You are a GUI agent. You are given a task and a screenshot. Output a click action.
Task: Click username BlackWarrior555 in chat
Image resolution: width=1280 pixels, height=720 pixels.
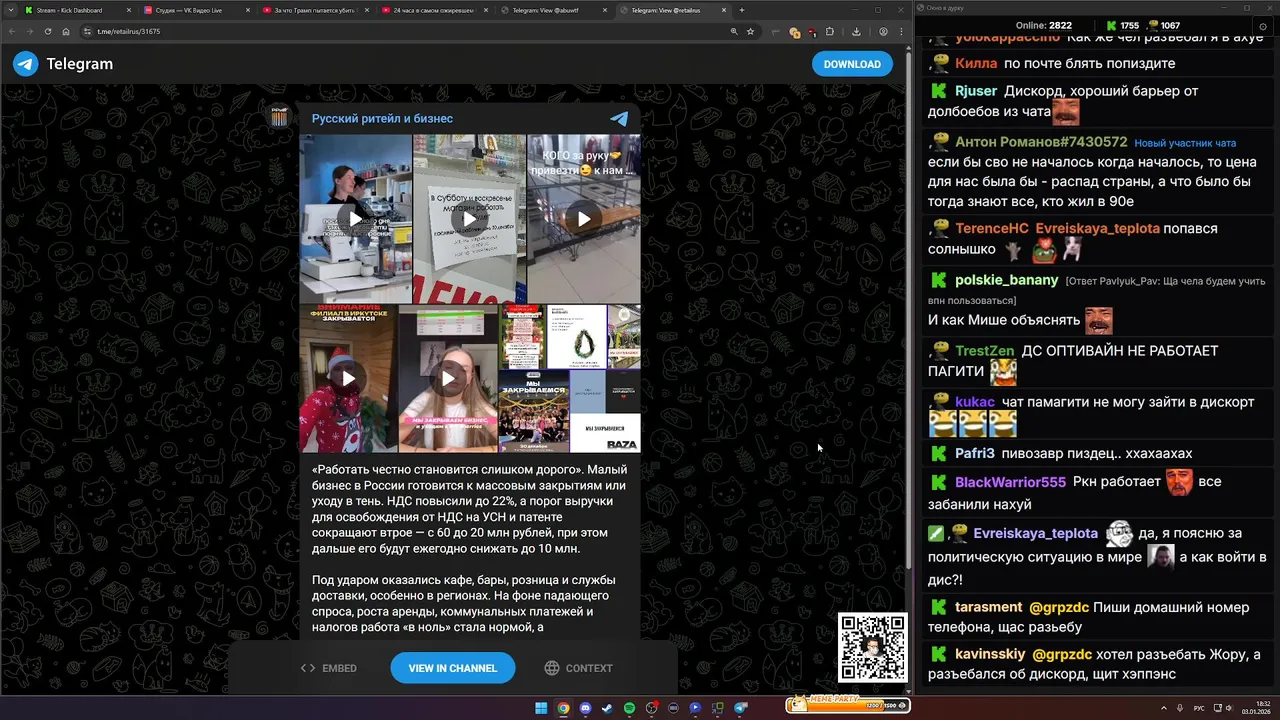(1010, 482)
